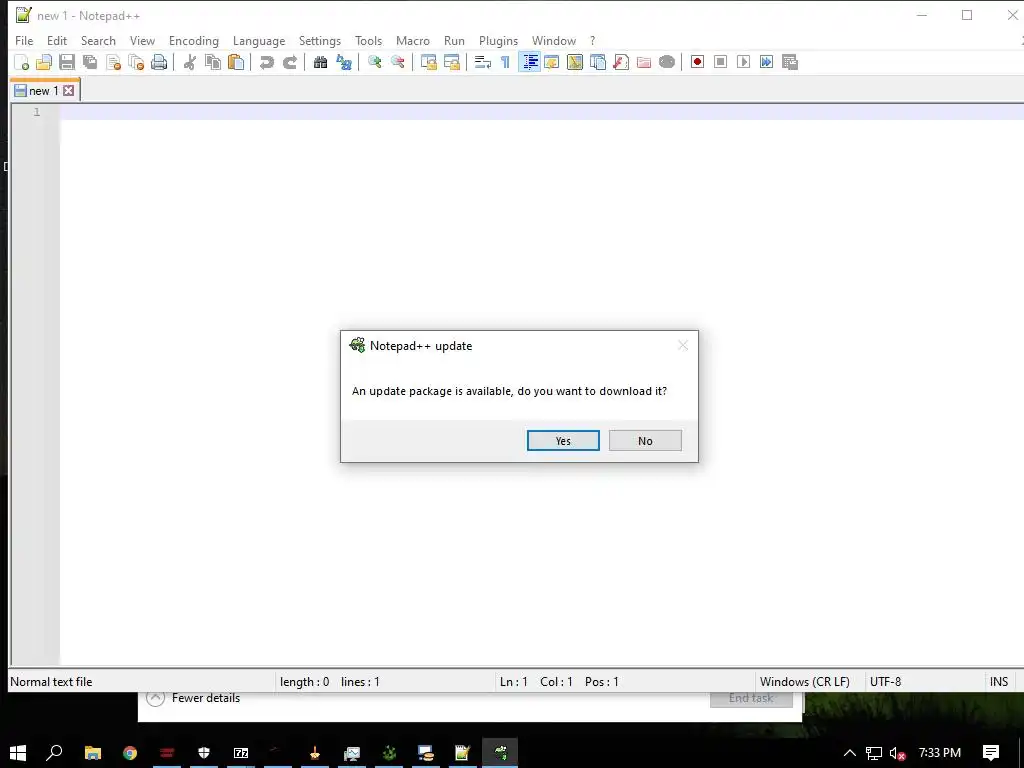1024x768 pixels.
Task: Open the Settings menu
Action: point(320,40)
